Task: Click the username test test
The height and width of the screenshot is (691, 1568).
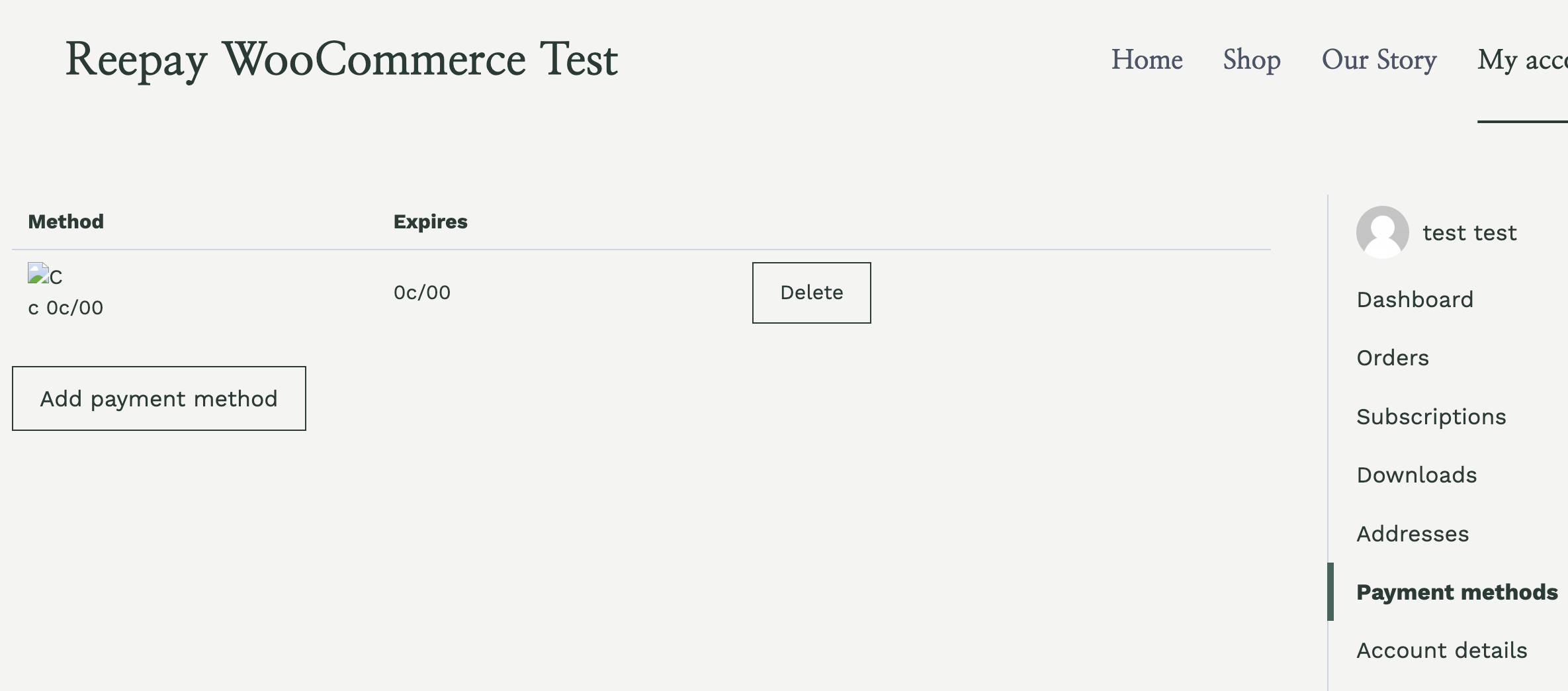Action: (1470, 233)
